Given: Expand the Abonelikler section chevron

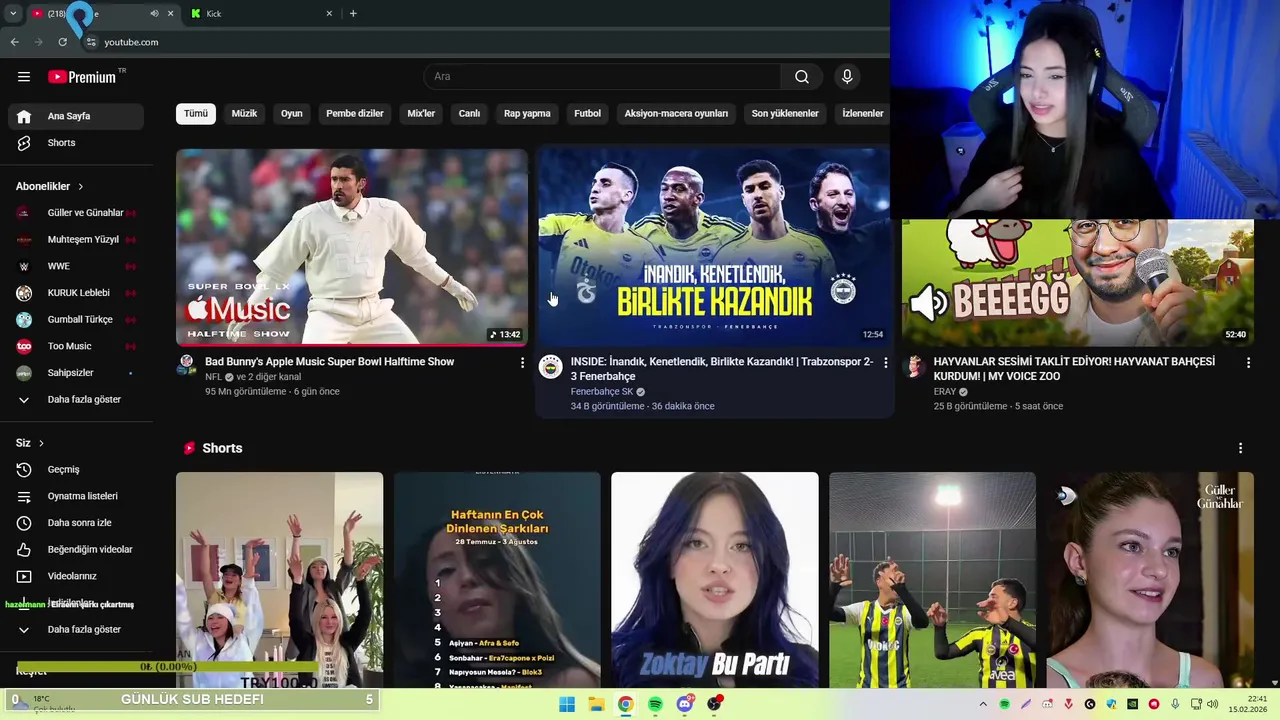Looking at the screenshot, I should [80, 187].
